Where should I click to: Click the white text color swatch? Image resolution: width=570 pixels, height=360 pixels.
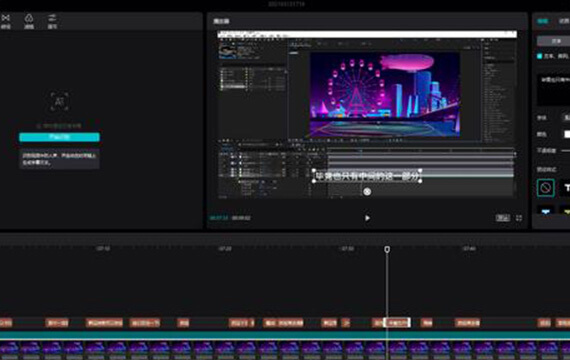point(567,134)
